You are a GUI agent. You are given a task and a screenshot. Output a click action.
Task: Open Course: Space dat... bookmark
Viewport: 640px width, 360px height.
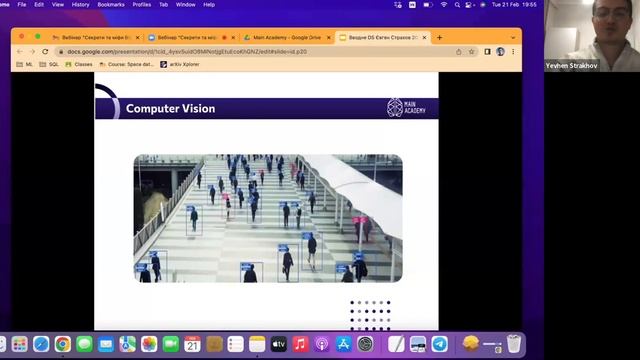point(127,64)
